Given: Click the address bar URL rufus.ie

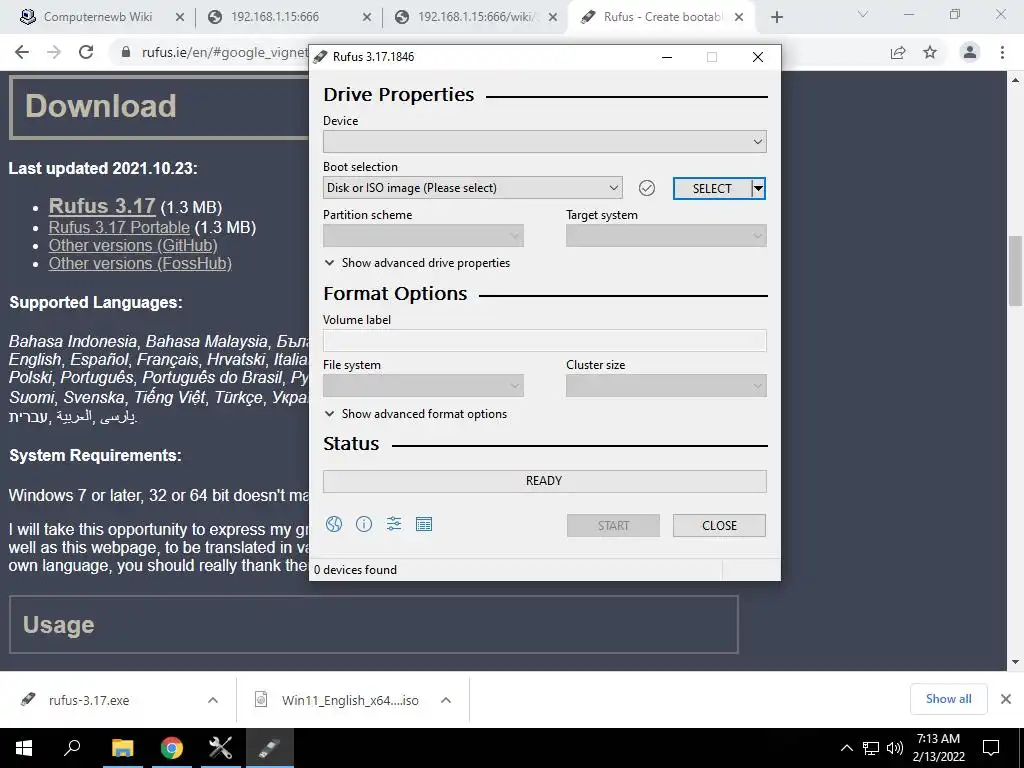Looking at the screenshot, I should [225, 52].
